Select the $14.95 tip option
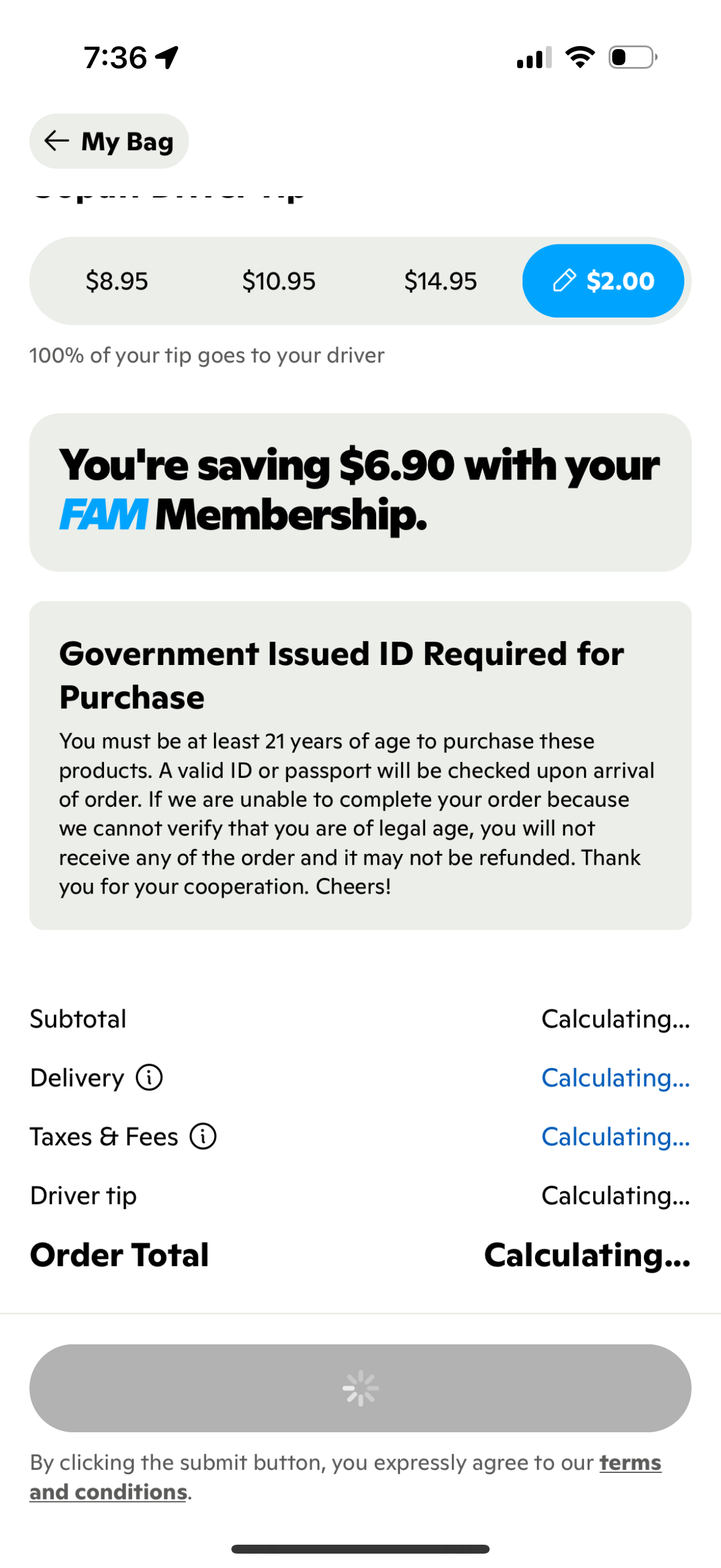The height and width of the screenshot is (1568, 721). point(442,280)
